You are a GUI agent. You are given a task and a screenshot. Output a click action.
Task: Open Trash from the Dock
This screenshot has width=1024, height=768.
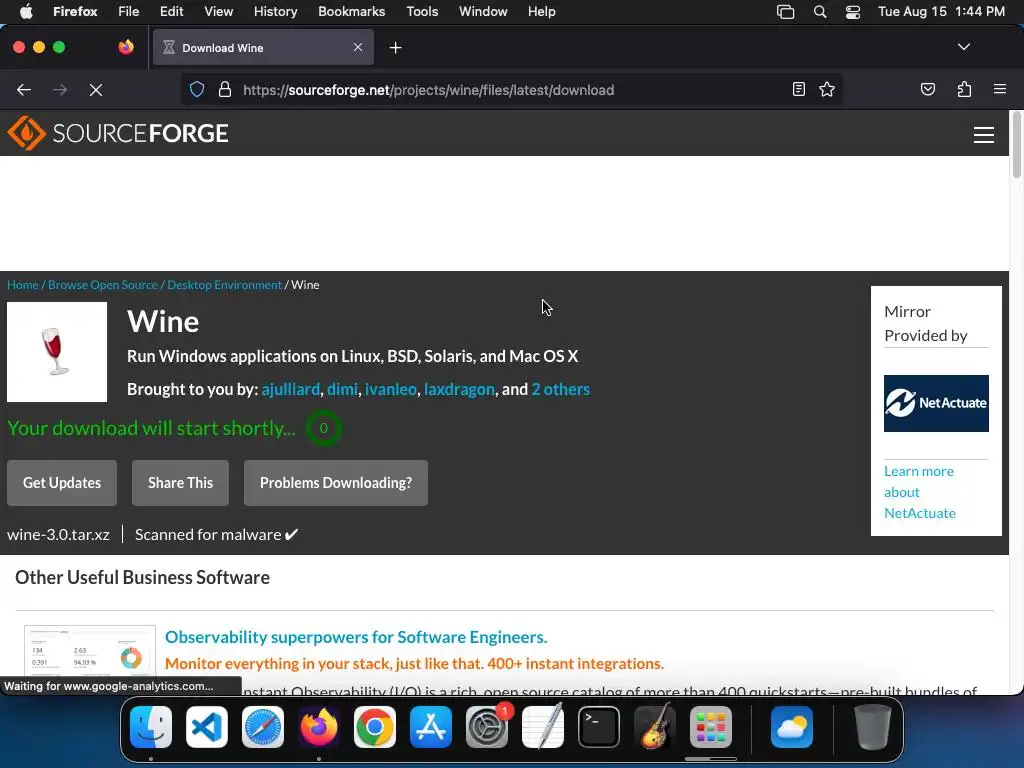tap(872, 727)
